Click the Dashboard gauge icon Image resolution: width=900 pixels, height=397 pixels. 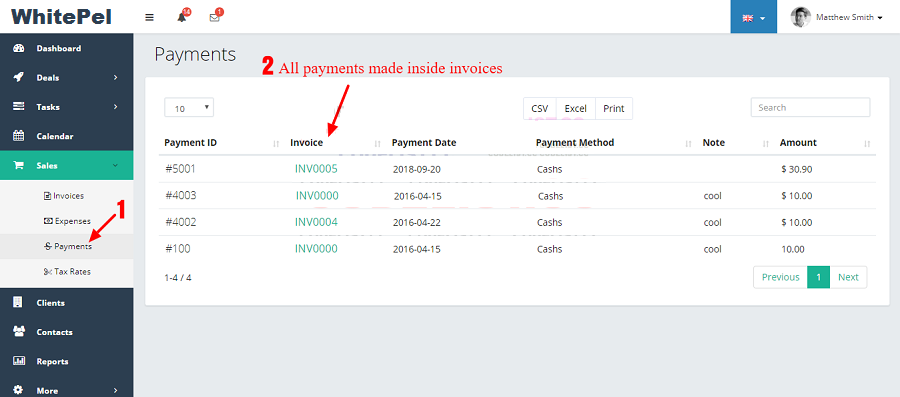tap(18, 48)
